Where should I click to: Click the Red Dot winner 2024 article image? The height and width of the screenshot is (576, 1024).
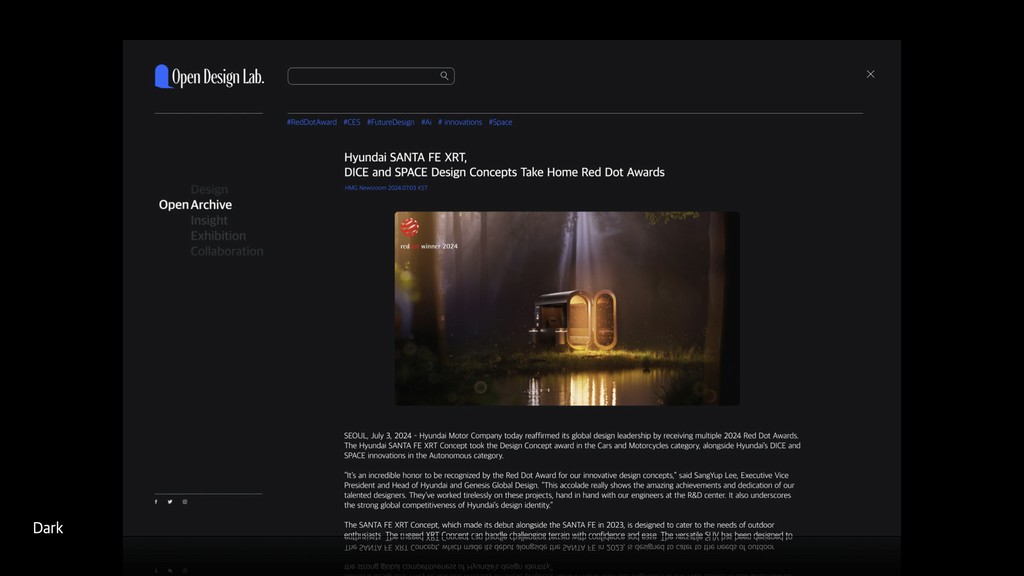(x=567, y=308)
